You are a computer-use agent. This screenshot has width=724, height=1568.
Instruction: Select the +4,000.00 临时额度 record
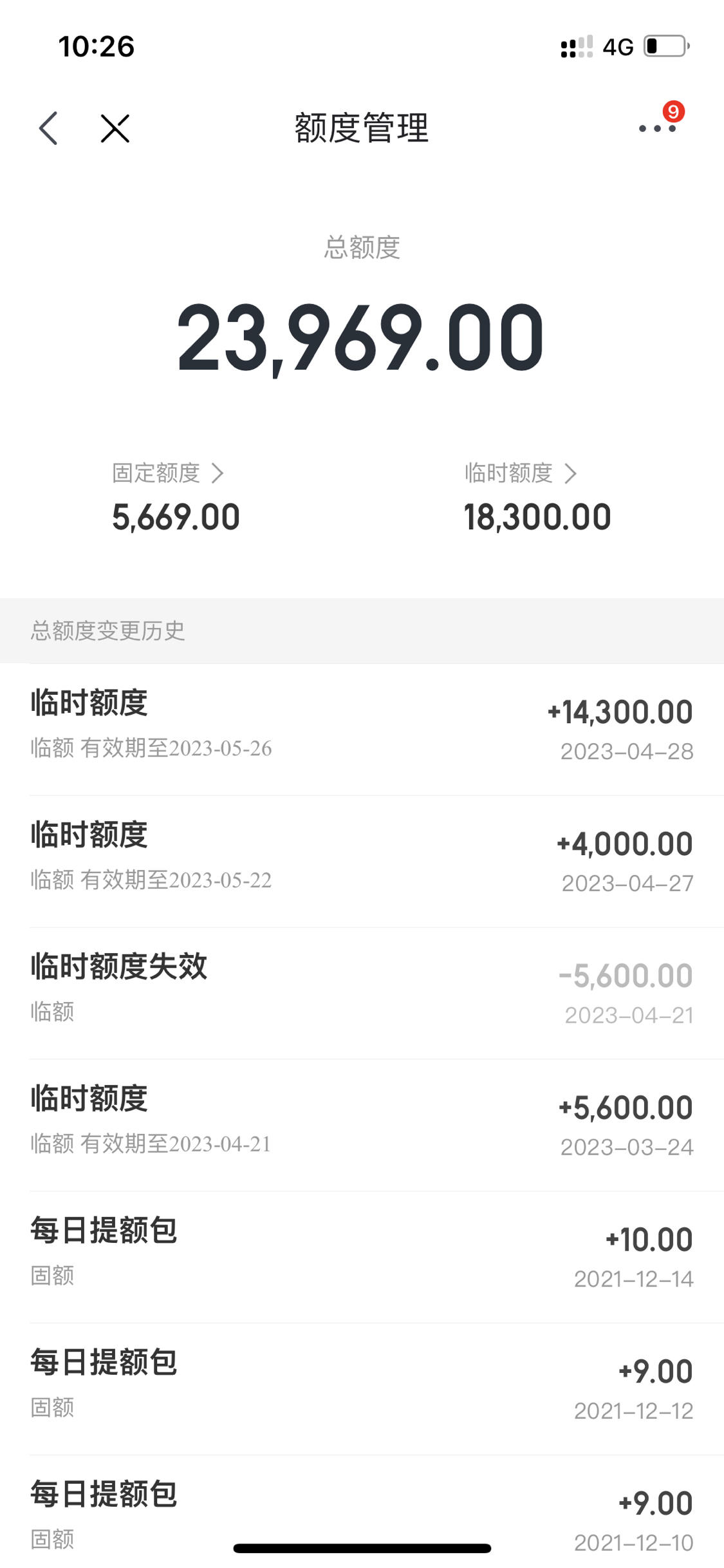pyautogui.click(x=362, y=862)
